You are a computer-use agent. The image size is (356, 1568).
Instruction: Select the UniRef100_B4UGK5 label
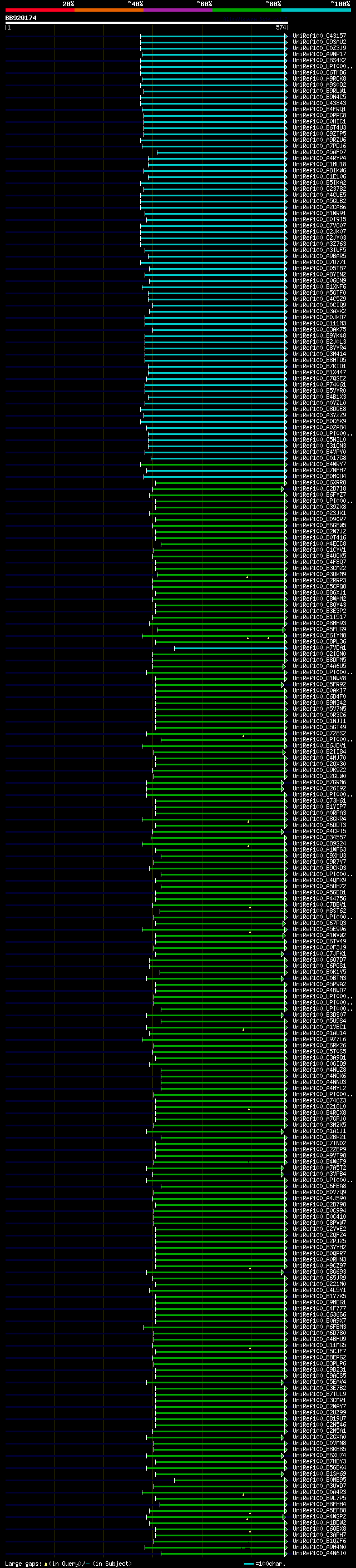coord(319,556)
